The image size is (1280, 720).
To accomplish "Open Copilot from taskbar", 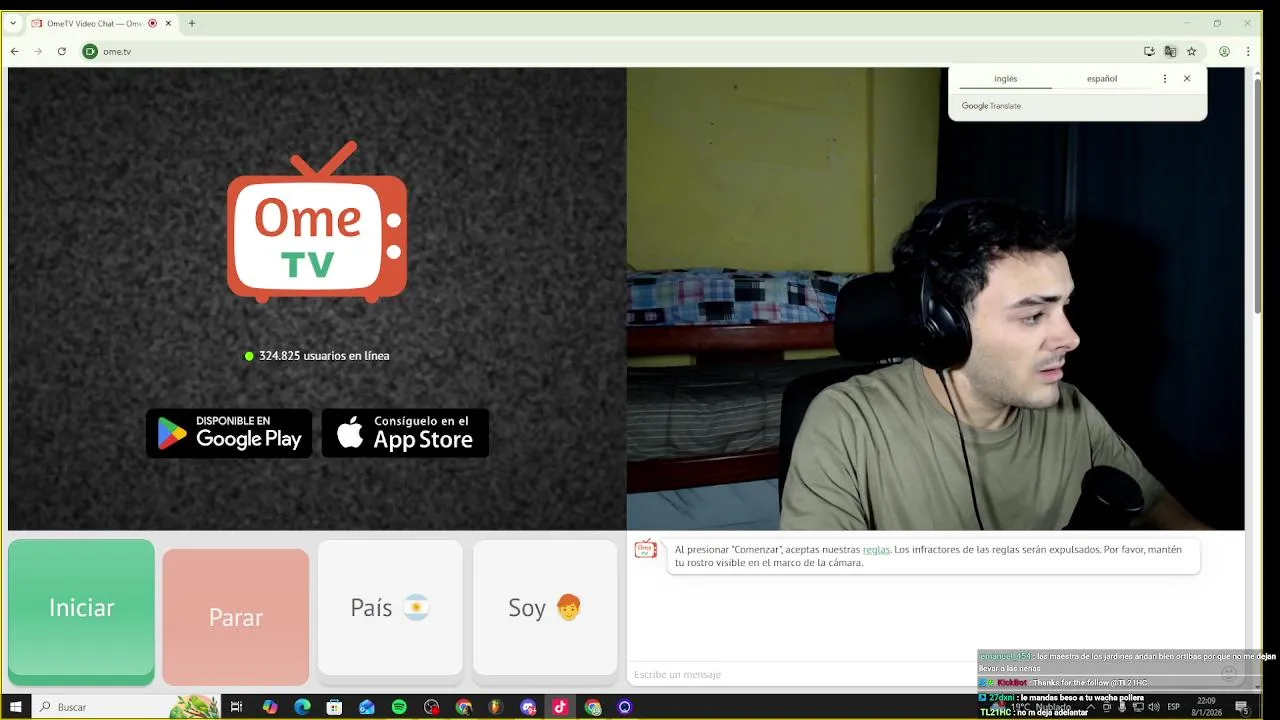I will 269,707.
